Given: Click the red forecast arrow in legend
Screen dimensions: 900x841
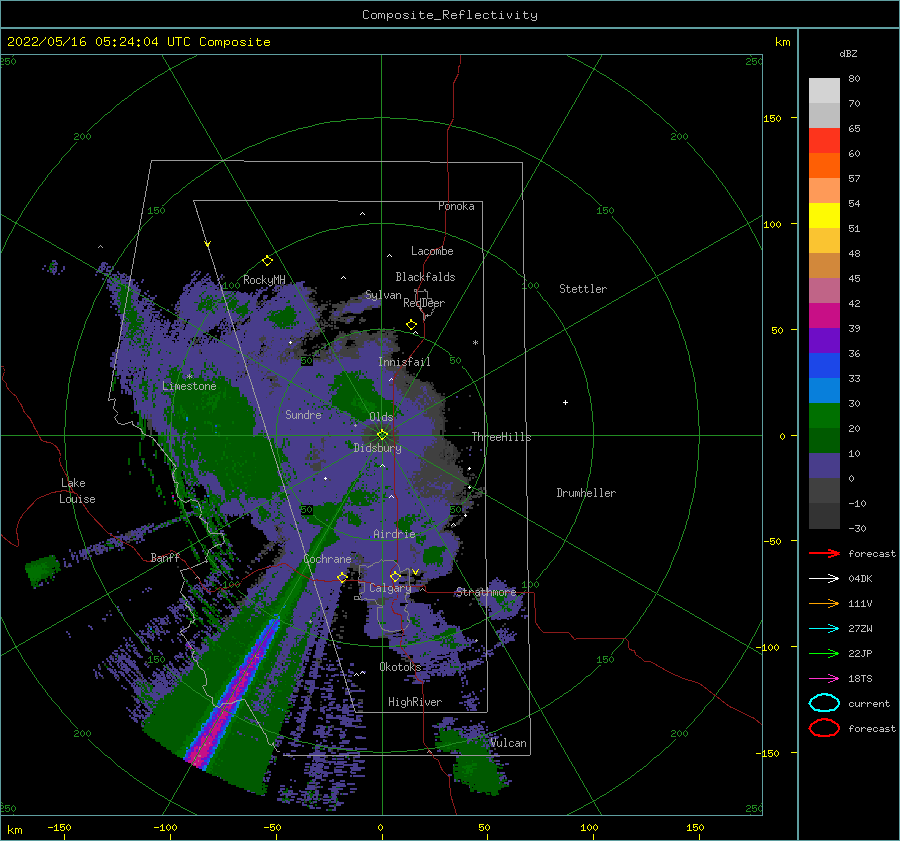Looking at the screenshot, I should pos(824,553).
